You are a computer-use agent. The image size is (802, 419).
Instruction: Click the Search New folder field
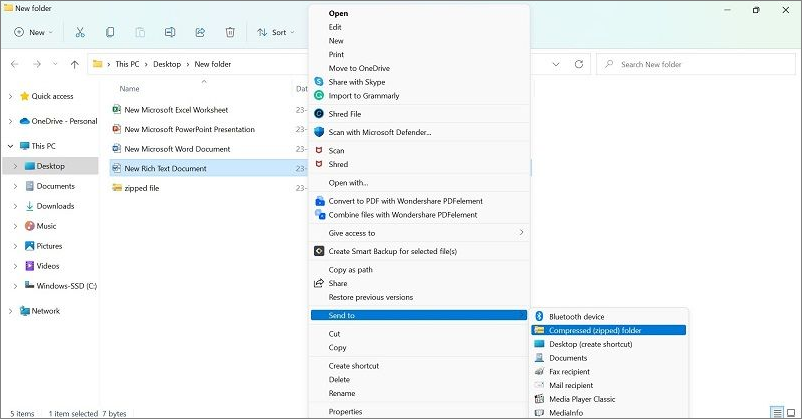tap(700, 64)
